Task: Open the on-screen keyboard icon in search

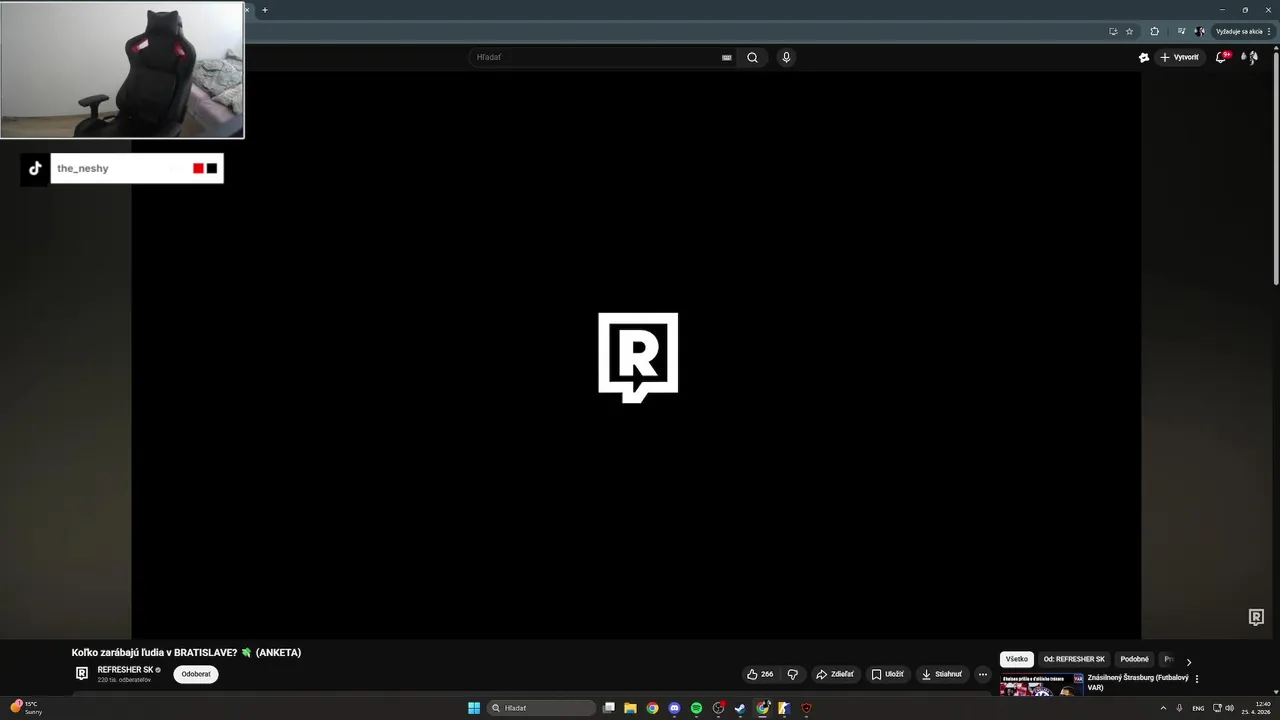Action: (x=727, y=58)
